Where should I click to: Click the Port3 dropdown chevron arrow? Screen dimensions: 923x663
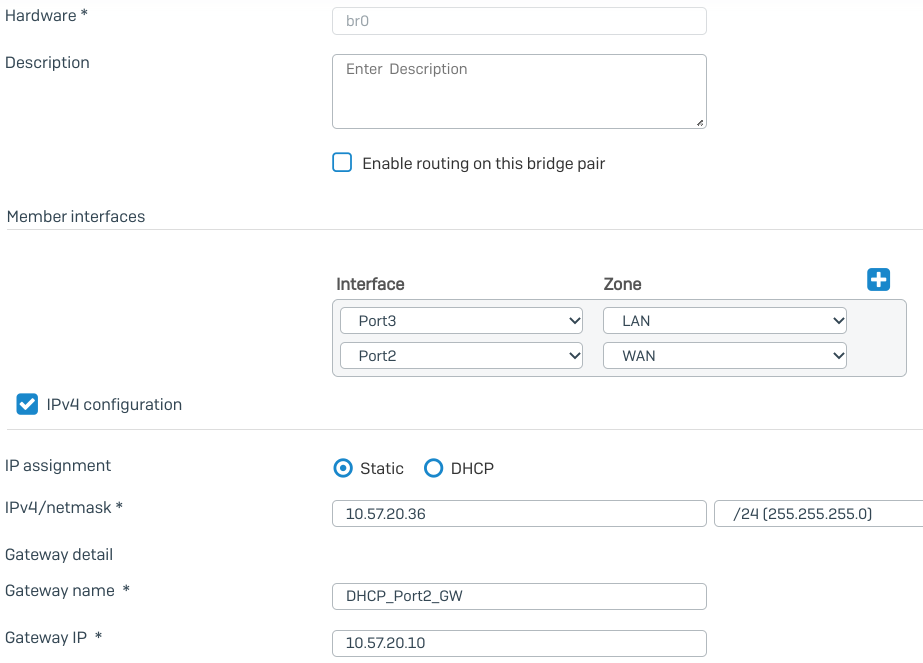click(575, 321)
